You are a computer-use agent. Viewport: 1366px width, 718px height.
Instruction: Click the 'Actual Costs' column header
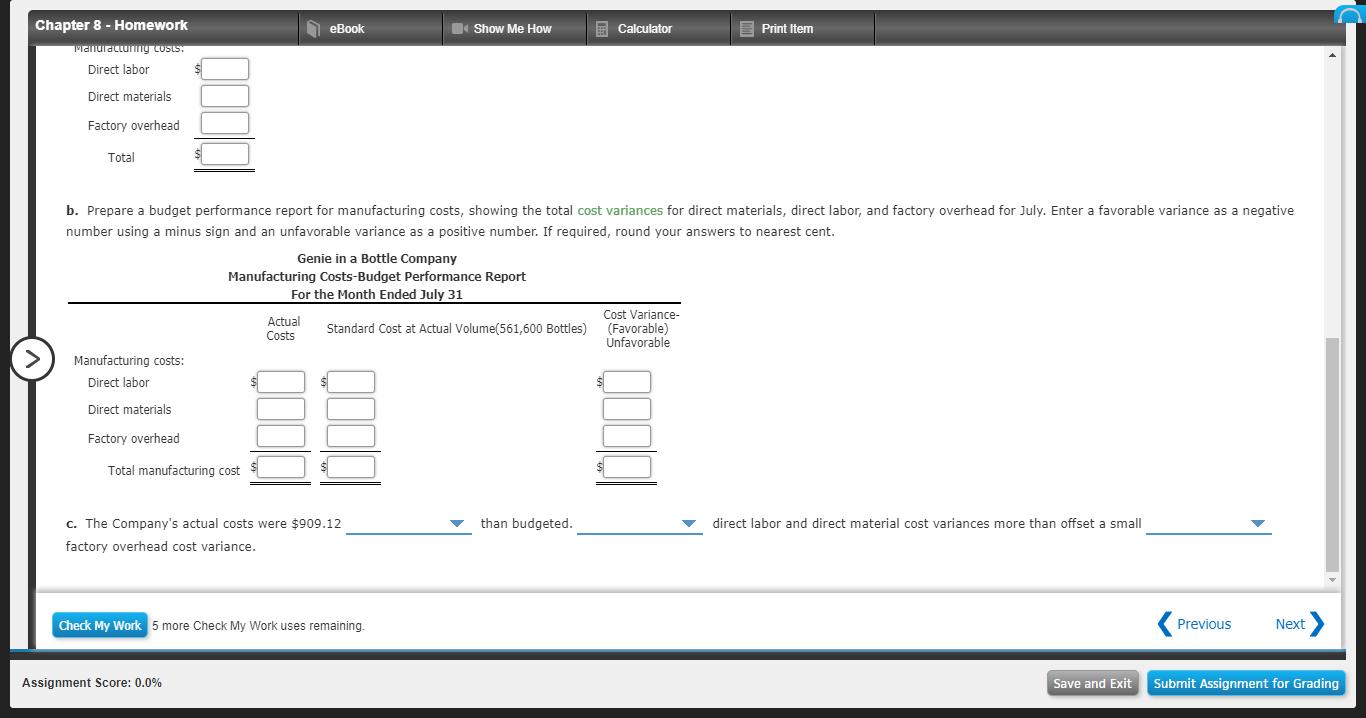[x=282, y=329]
